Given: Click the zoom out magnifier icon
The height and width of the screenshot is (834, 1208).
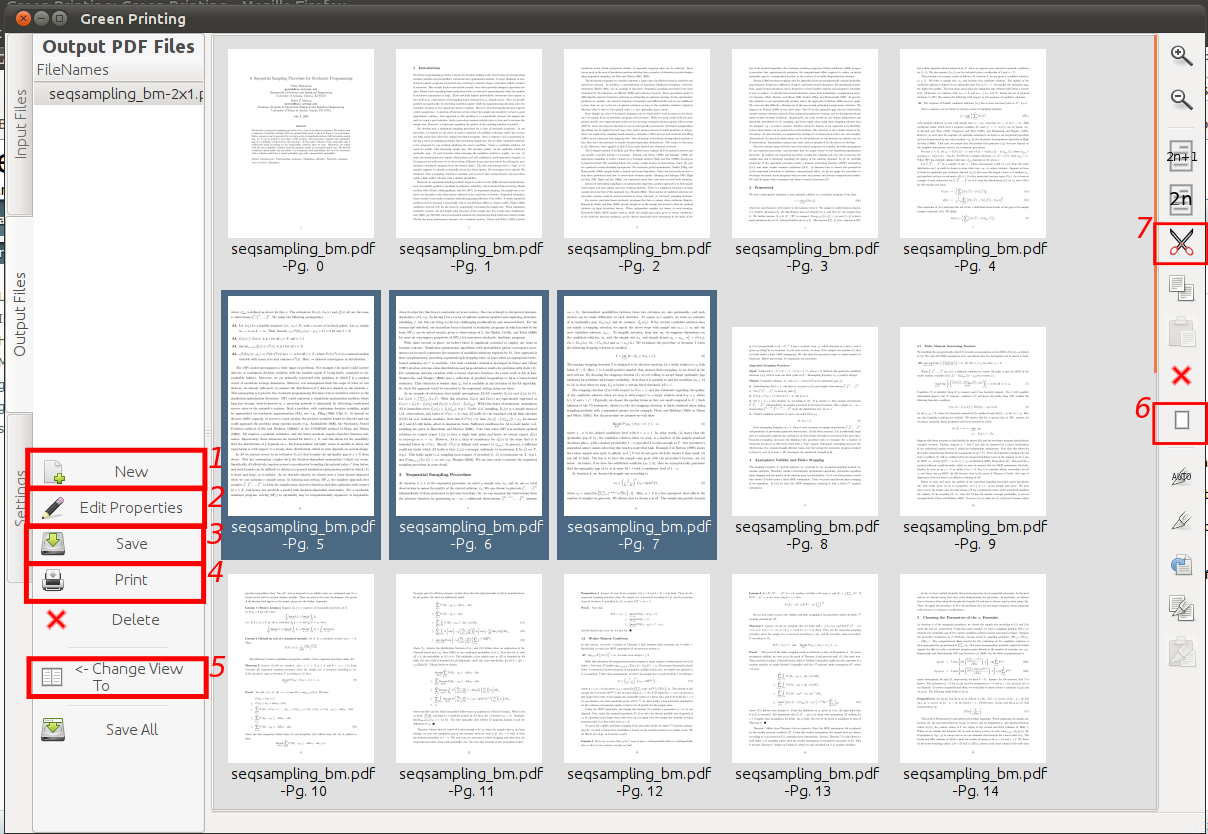Looking at the screenshot, I should click(x=1182, y=99).
